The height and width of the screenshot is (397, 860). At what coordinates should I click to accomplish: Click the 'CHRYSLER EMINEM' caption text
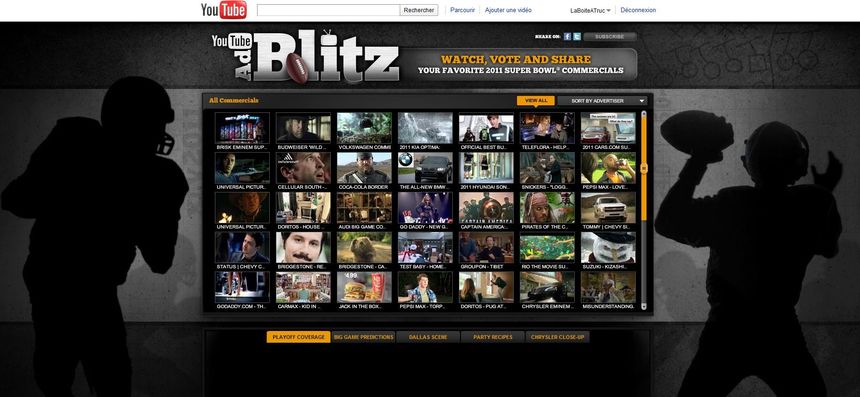coord(547,307)
